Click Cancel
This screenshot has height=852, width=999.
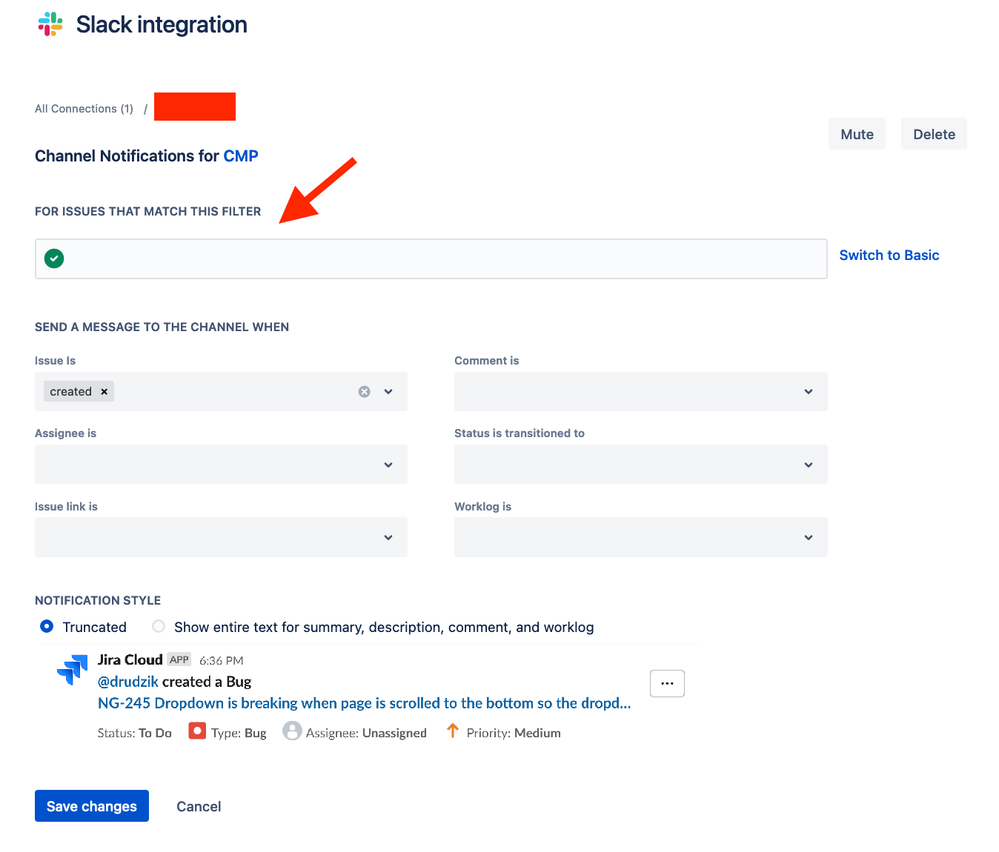[199, 807]
